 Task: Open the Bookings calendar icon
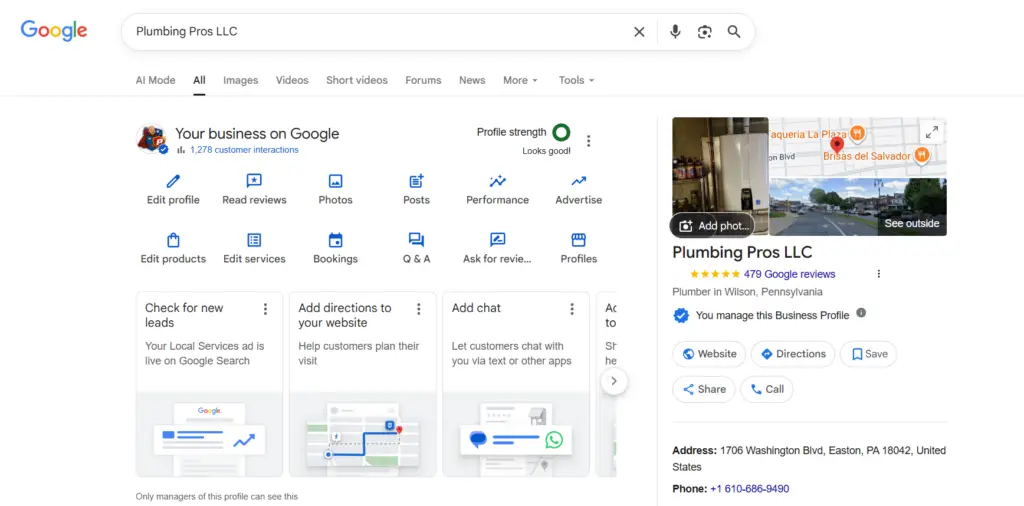[x=335, y=240]
